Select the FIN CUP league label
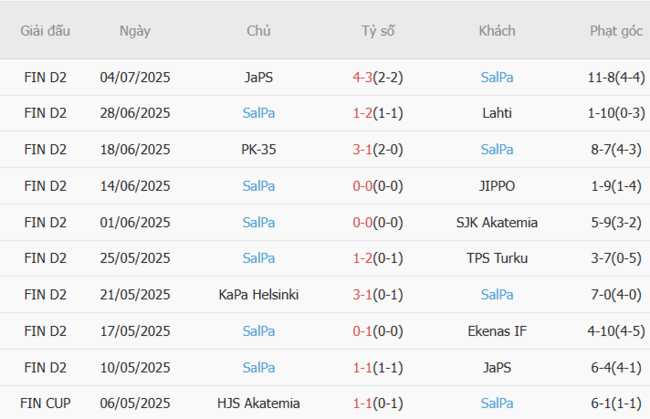Viewport: 650px width, 419px height. tap(45, 403)
